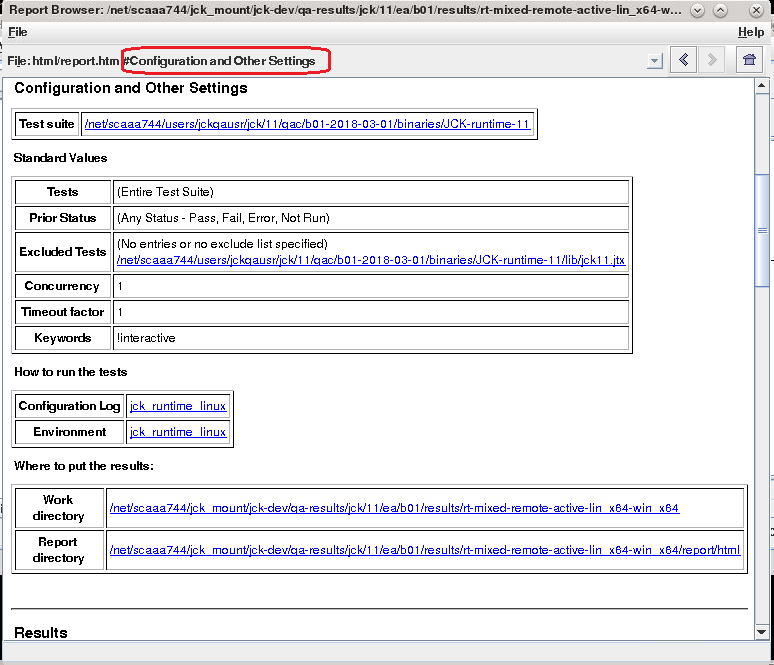The width and height of the screenshot is (774, 665).
Task: Click the scrollbar down arrow
Action: [x=761, y=632]
